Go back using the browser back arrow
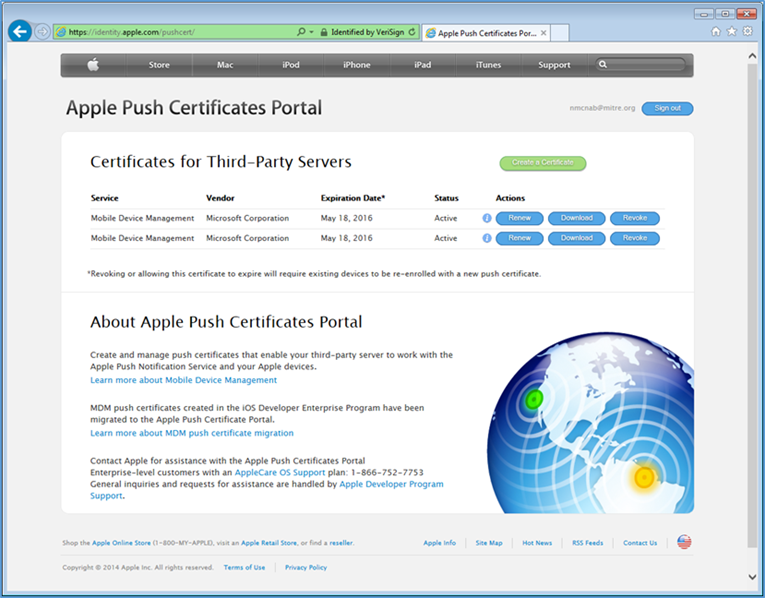This screenshot has height=598, width=765. point(20,32)
